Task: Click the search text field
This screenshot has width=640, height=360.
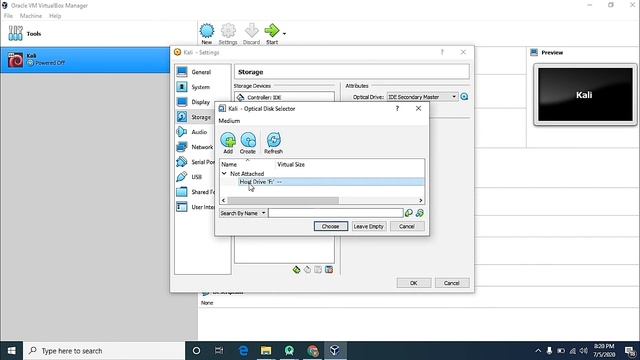Action: [x=336, y=213]
